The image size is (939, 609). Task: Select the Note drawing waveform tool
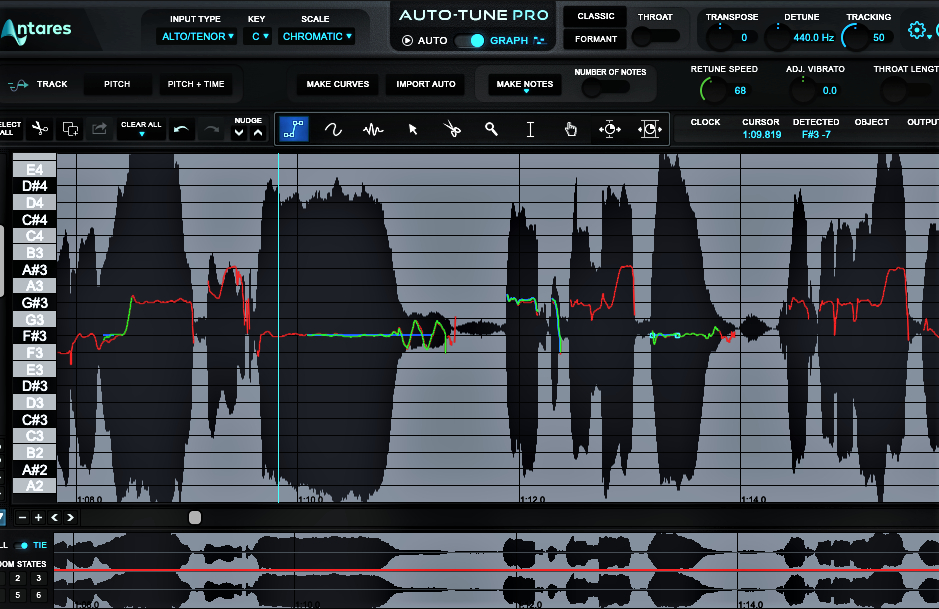373,129
